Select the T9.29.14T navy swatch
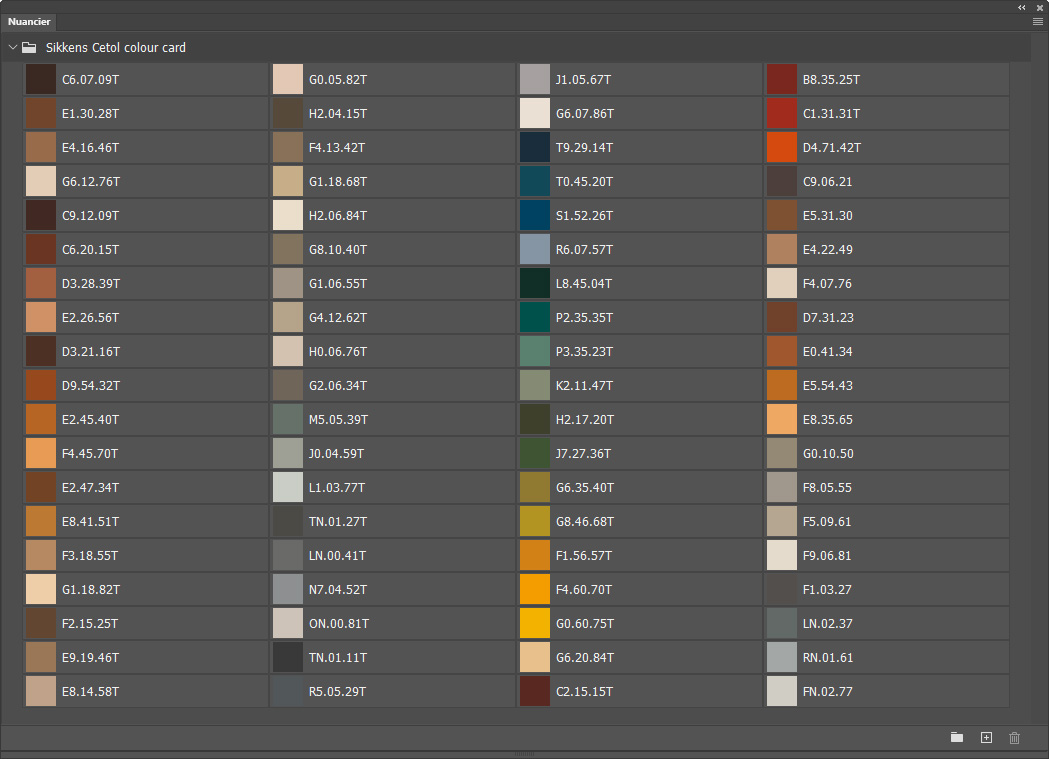Screen dimensions: 1049x759 click(x=535, y=147)
